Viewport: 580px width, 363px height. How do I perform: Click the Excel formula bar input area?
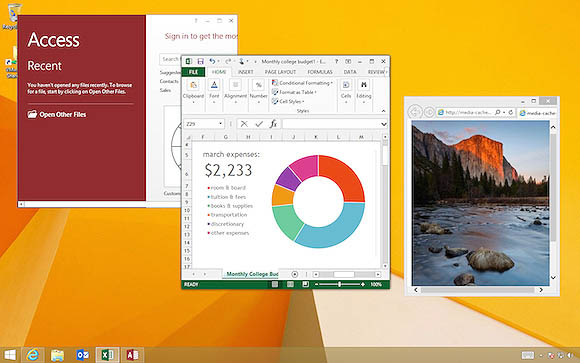(x=330, y=124)
